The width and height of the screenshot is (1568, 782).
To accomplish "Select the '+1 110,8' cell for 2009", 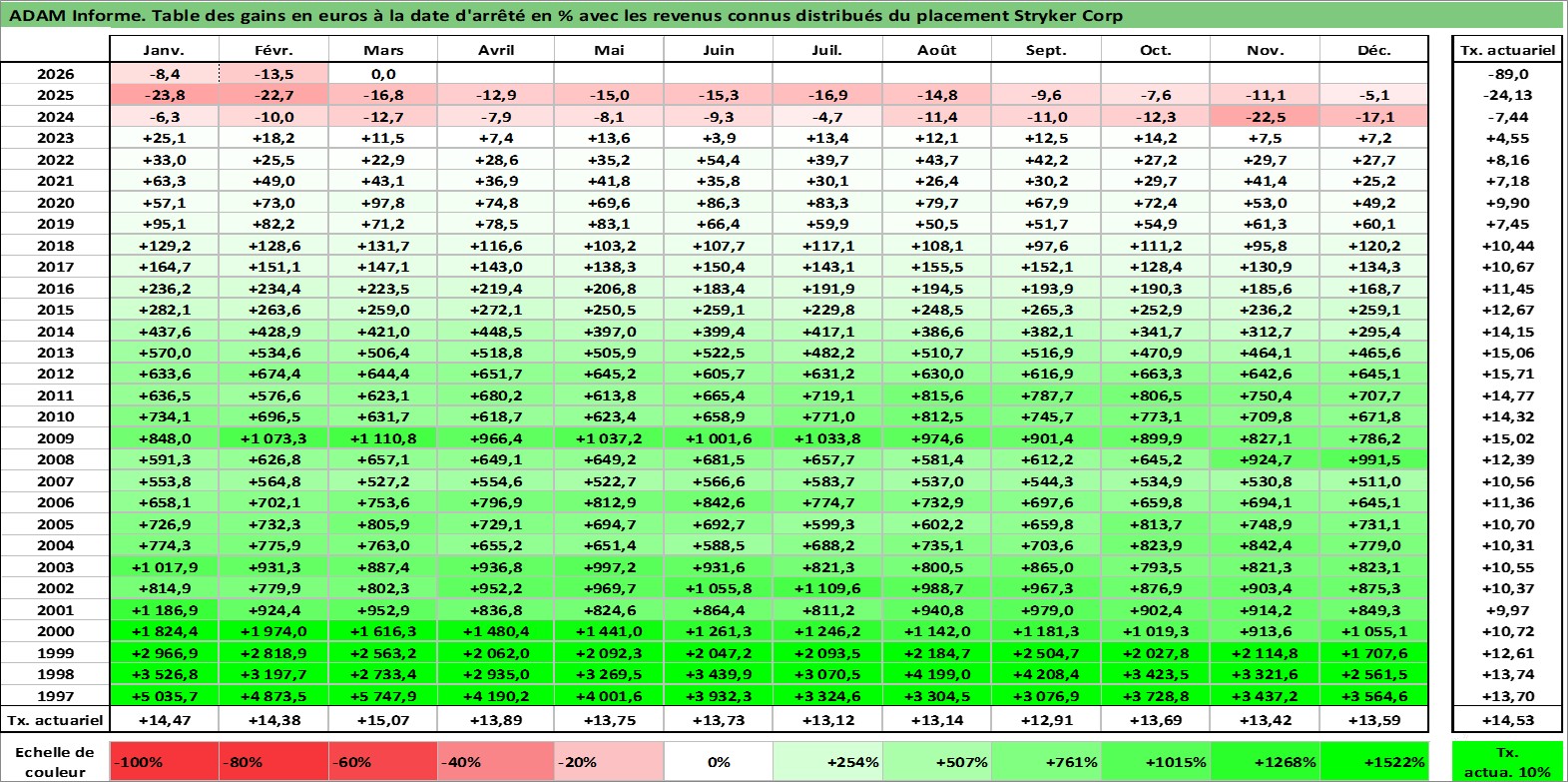I will tap(383, 438).
